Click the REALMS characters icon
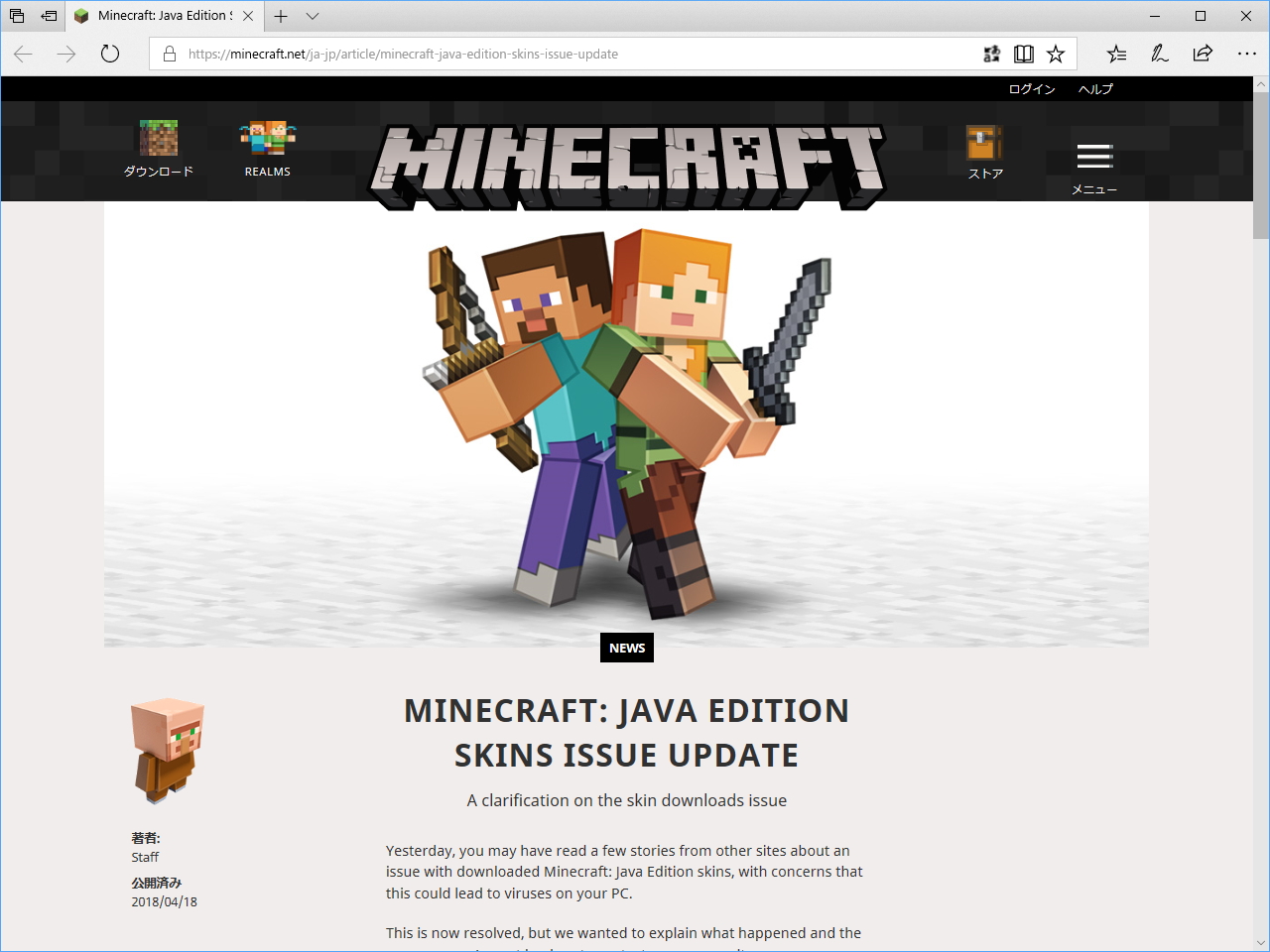Screen dimensions: 1270x952 point(268,137)
